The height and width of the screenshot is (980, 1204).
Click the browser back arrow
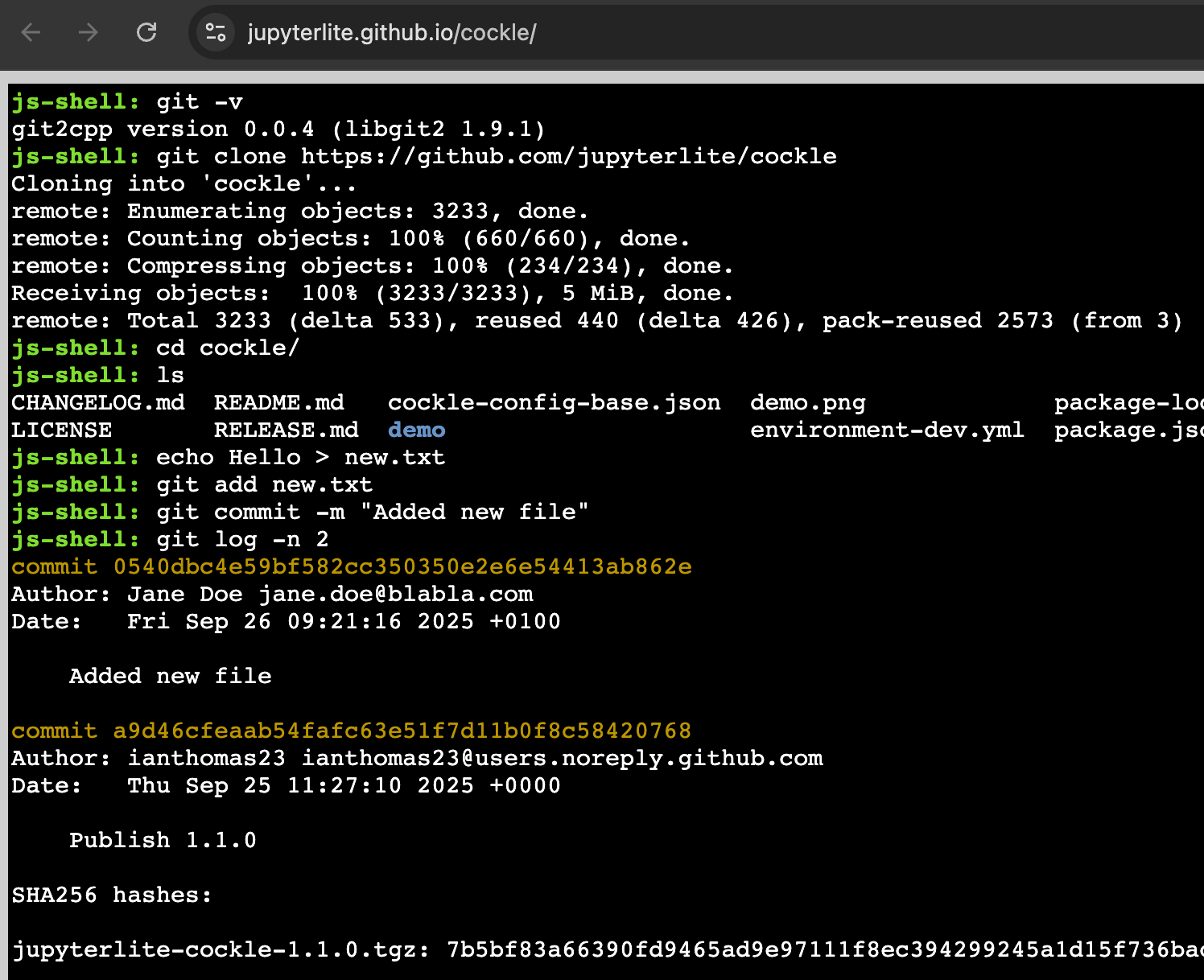31,32
